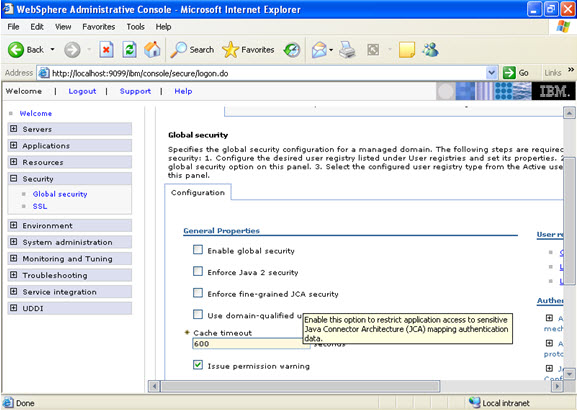Click the Logout link
The width and height of the screenshot is (577, 410).
pos(82,91)
